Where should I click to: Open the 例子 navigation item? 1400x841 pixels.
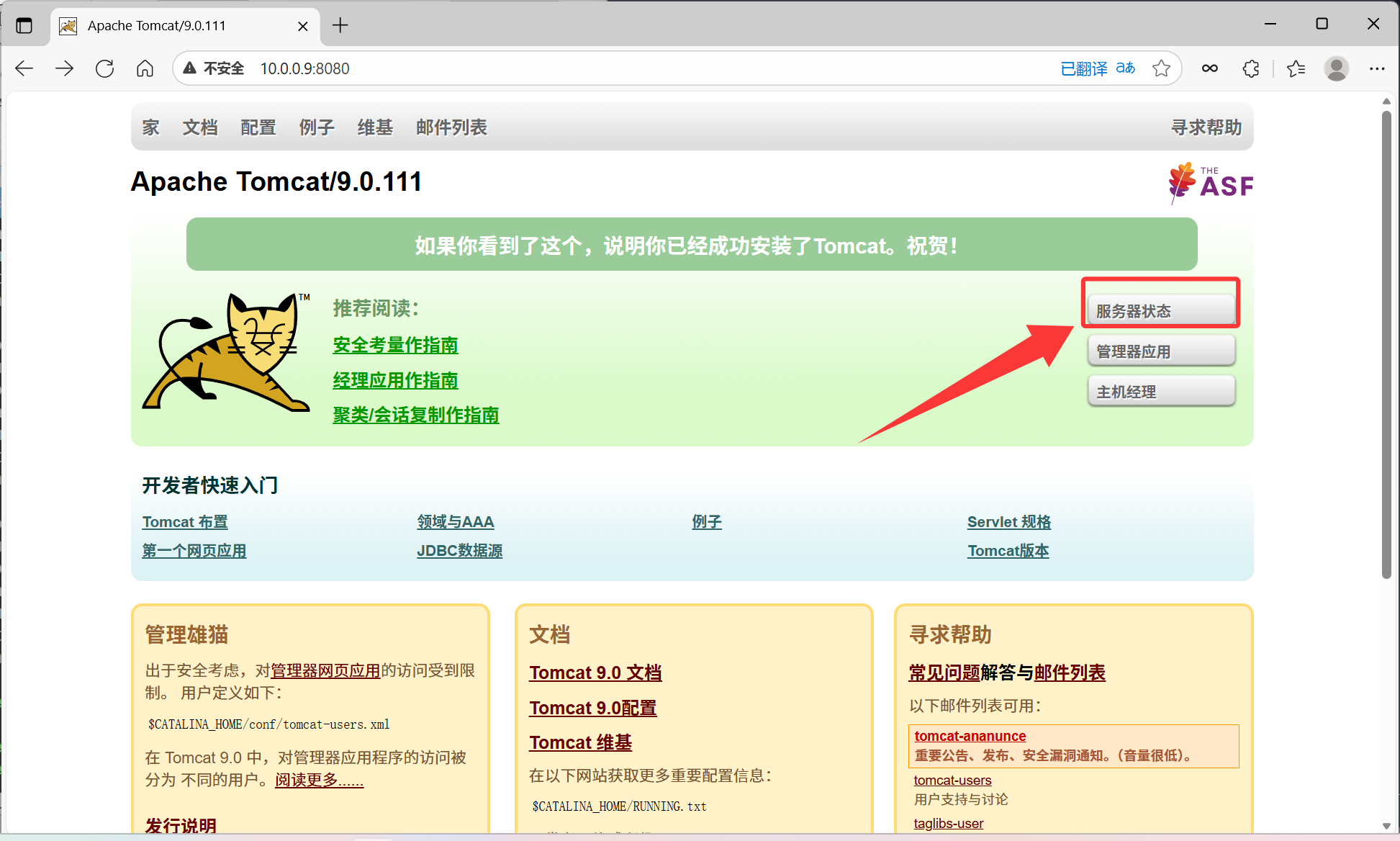coord(317,127)
